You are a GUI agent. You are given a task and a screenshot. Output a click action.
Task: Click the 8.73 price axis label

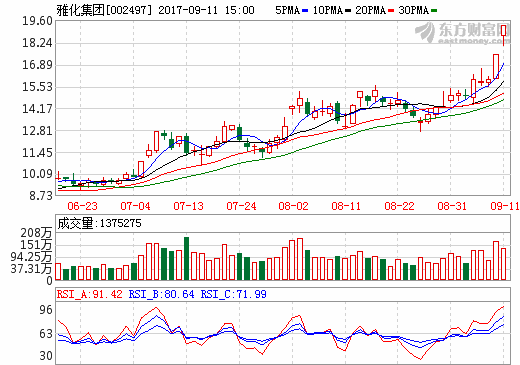[x=41, y=196]
